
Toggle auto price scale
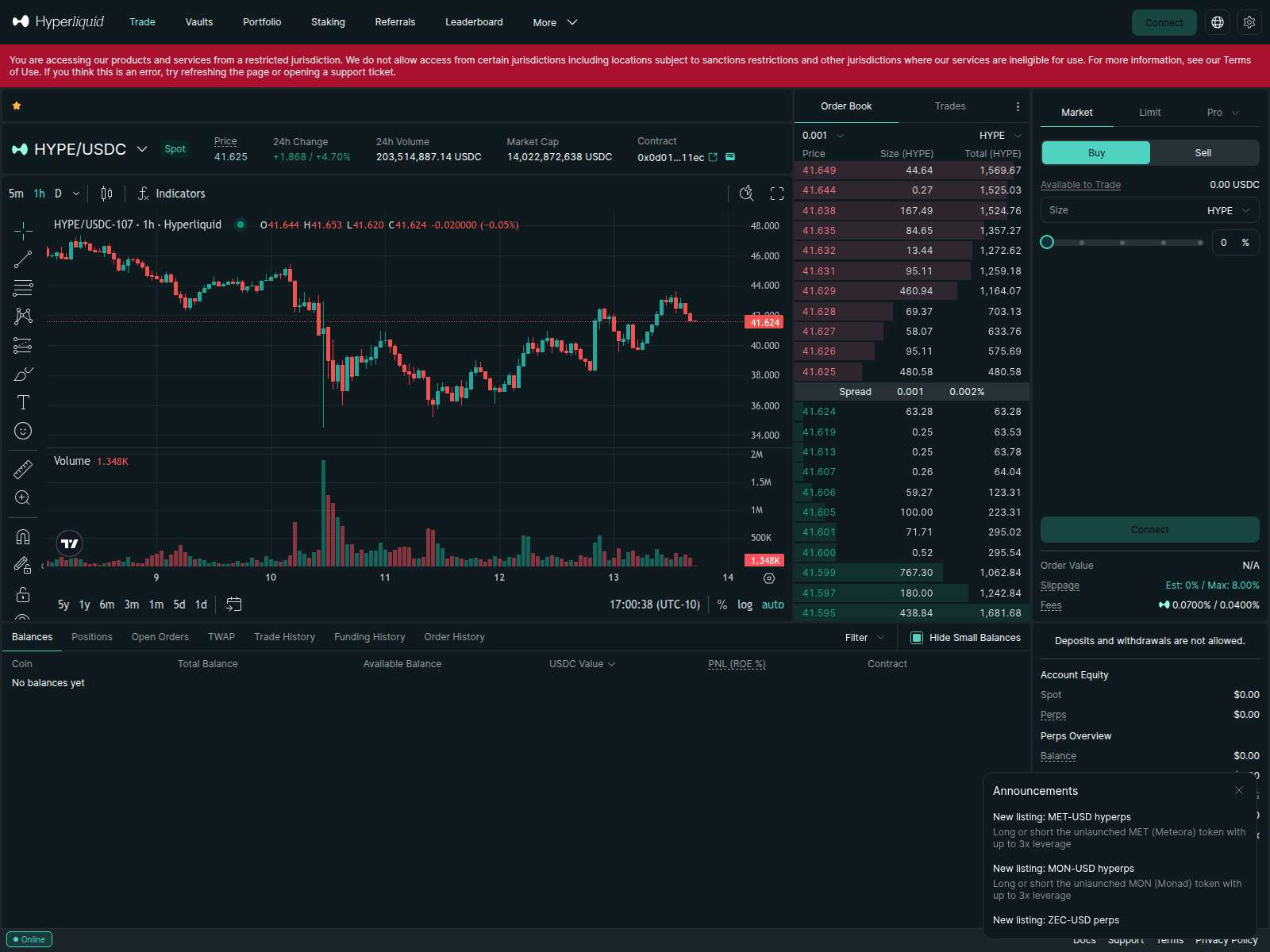pos(773,605)
